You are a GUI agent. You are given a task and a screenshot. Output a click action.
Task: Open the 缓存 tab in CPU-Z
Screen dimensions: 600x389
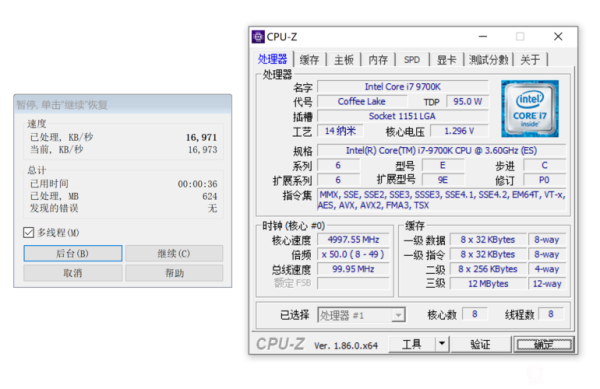pos(310,60)
